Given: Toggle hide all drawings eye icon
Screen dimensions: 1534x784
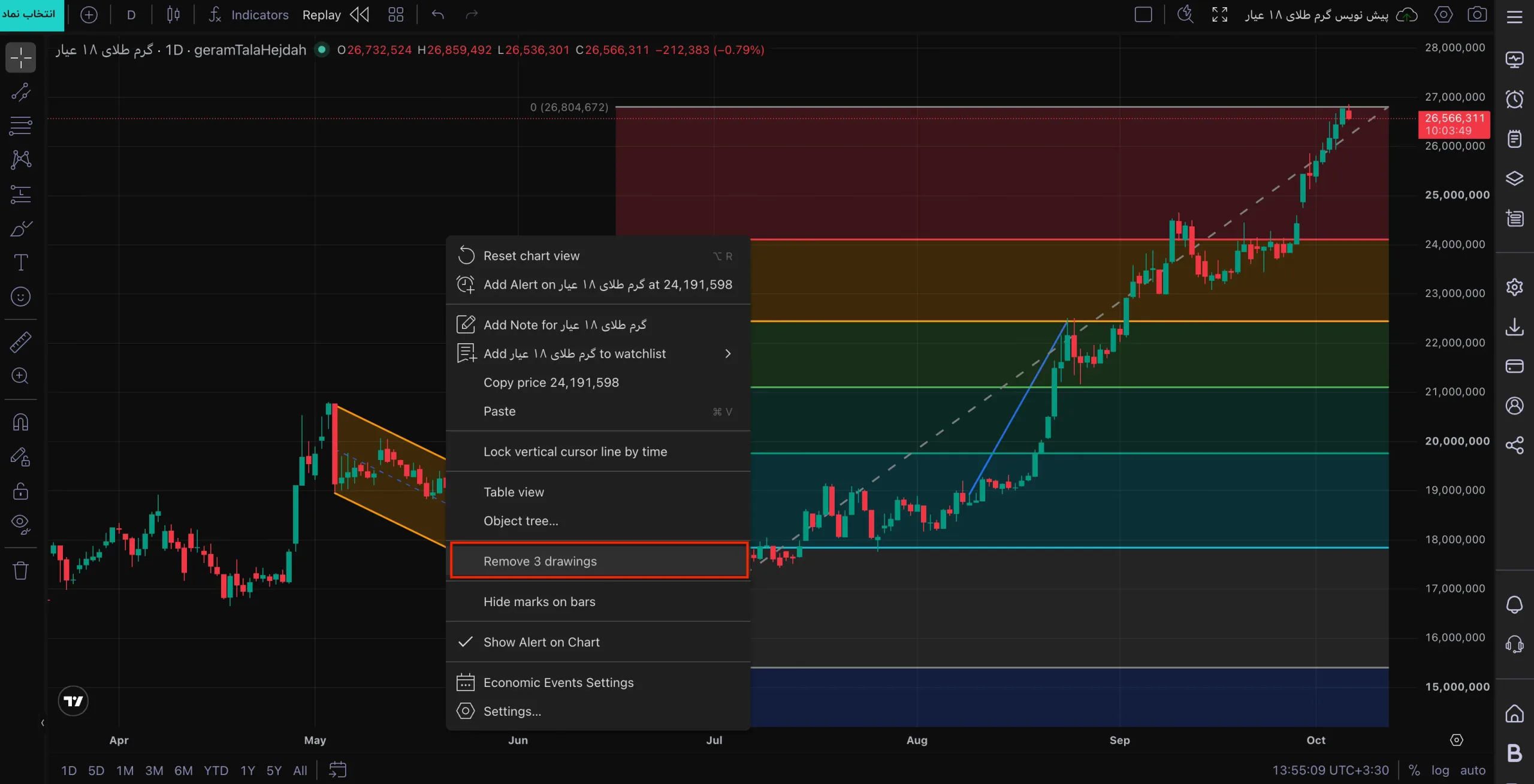Looking at the screenshot, I should (20, 524).
